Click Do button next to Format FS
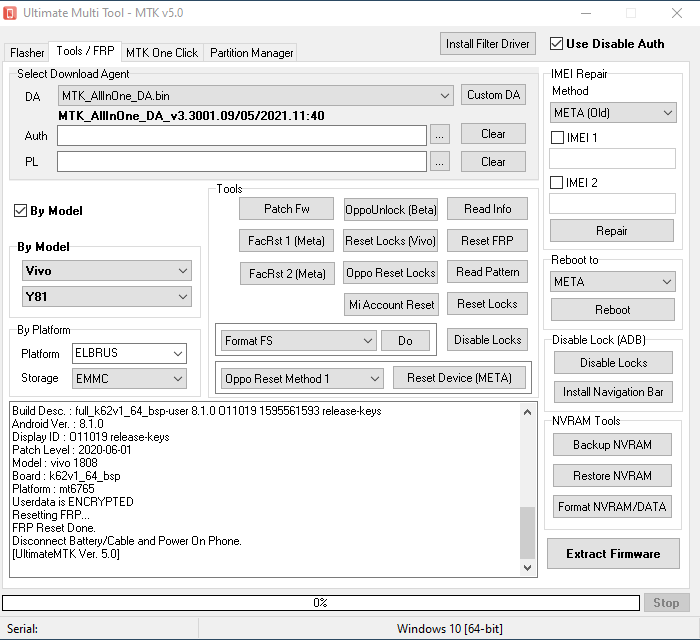The height and width of the screenshot is (640, 700). tap(405, 341)
